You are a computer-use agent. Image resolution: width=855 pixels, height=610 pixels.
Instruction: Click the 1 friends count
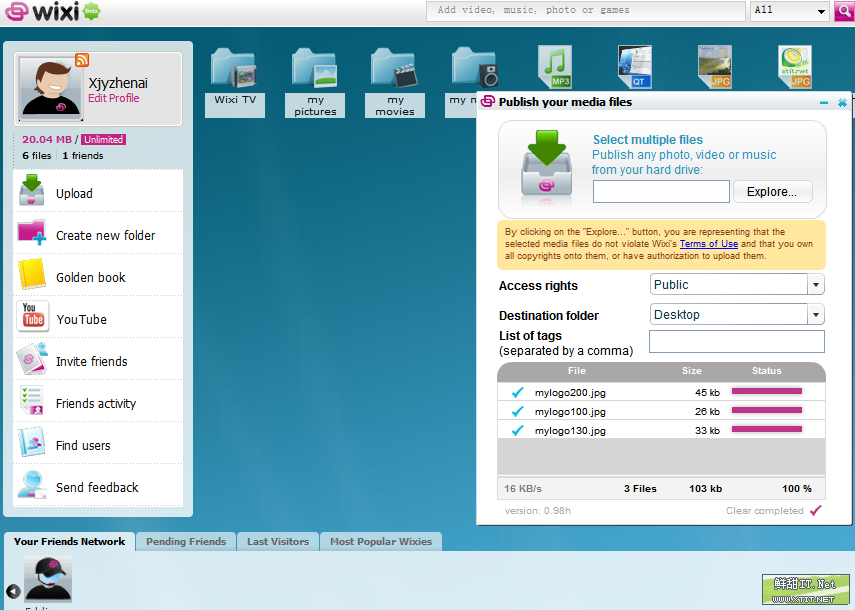tap(82, 155)
